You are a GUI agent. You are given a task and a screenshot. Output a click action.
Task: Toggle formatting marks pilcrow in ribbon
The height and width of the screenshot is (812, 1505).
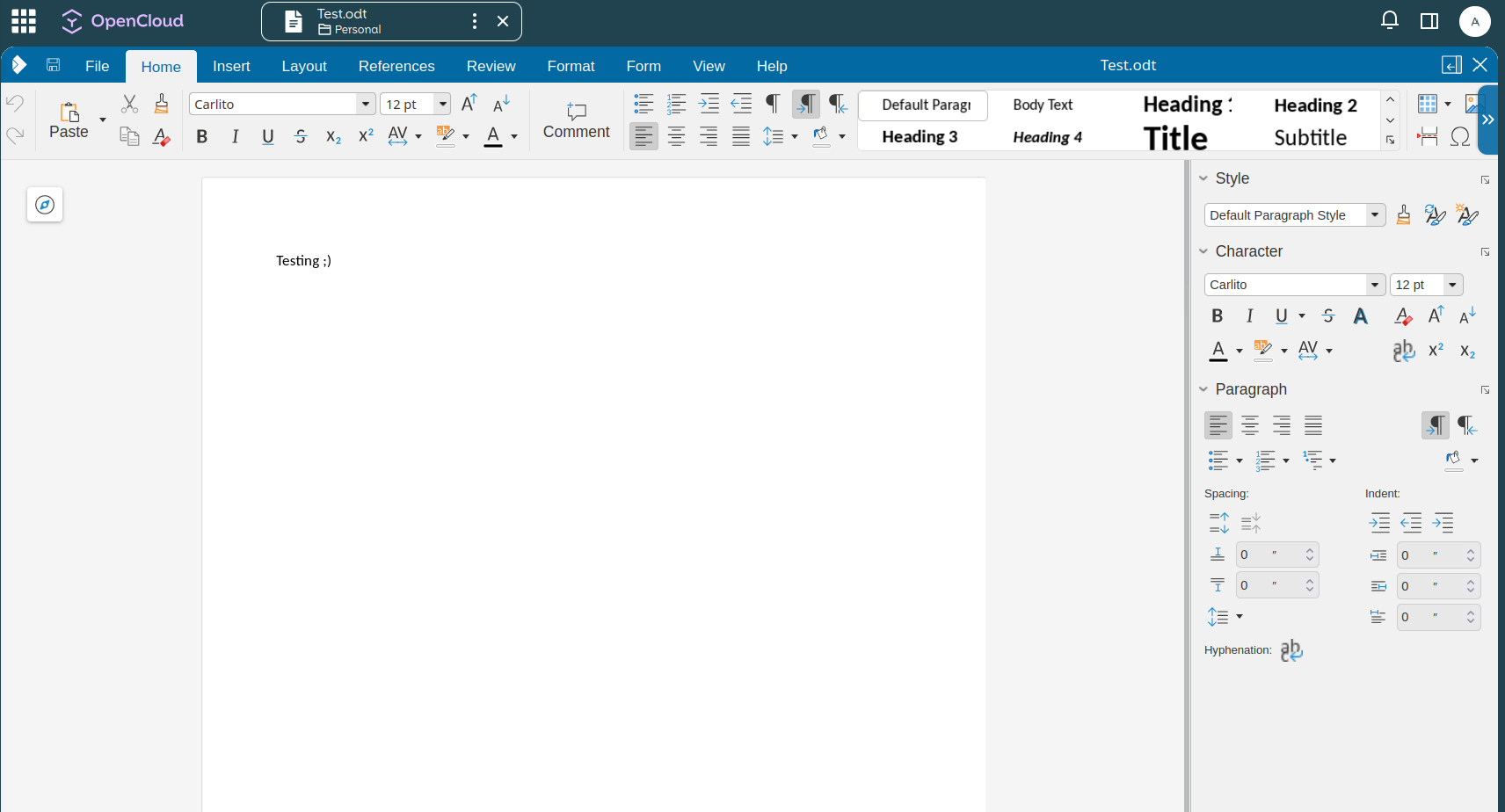773,104
